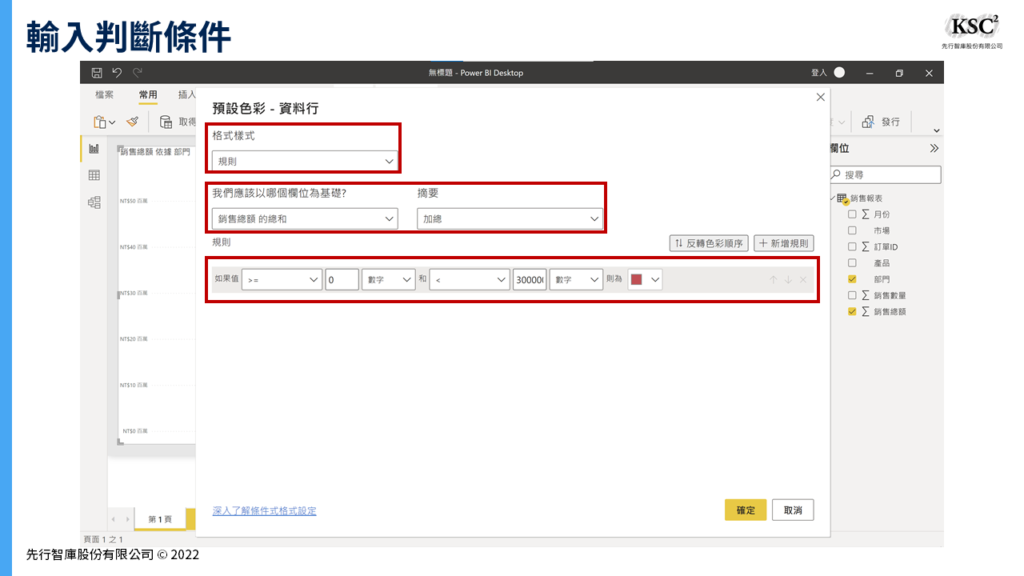Collapse the 銷售報表 table tree
The image size is (1024, 576).
click(833, 199)
